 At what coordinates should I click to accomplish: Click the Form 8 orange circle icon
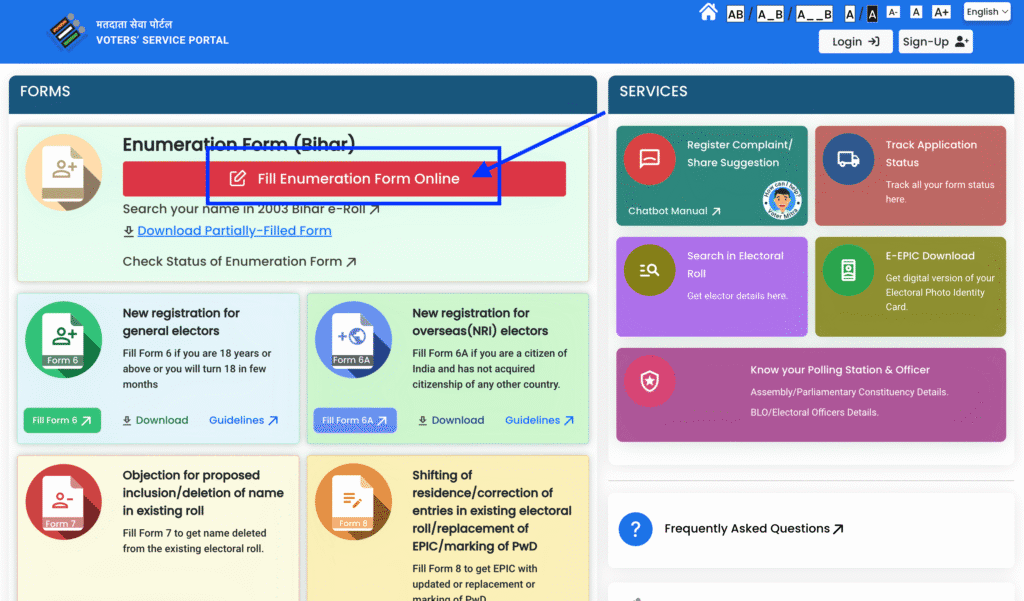353,501
